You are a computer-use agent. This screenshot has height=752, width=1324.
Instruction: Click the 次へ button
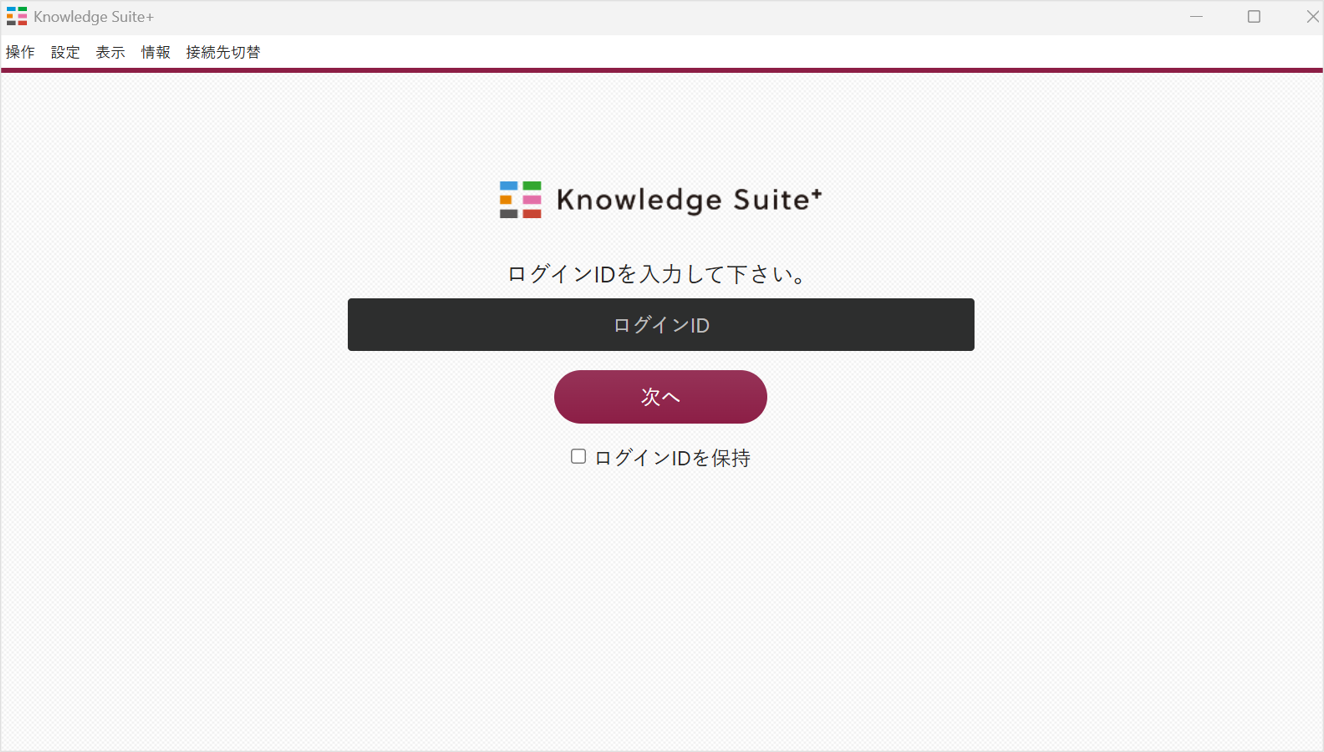[x=660, y=397]
